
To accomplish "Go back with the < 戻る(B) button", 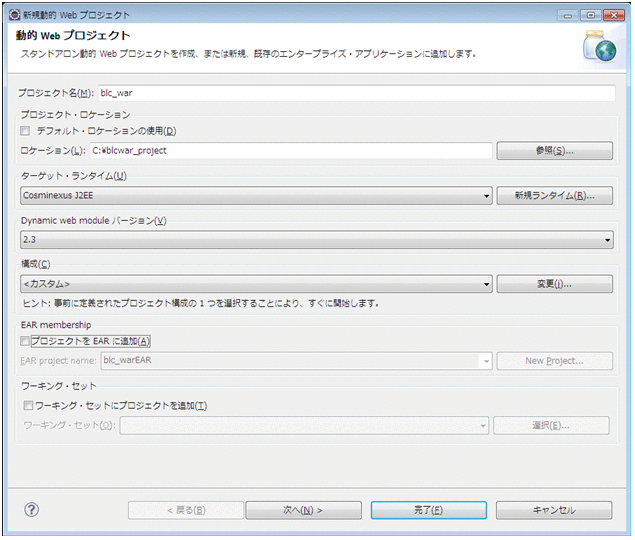I will (186, 510).
